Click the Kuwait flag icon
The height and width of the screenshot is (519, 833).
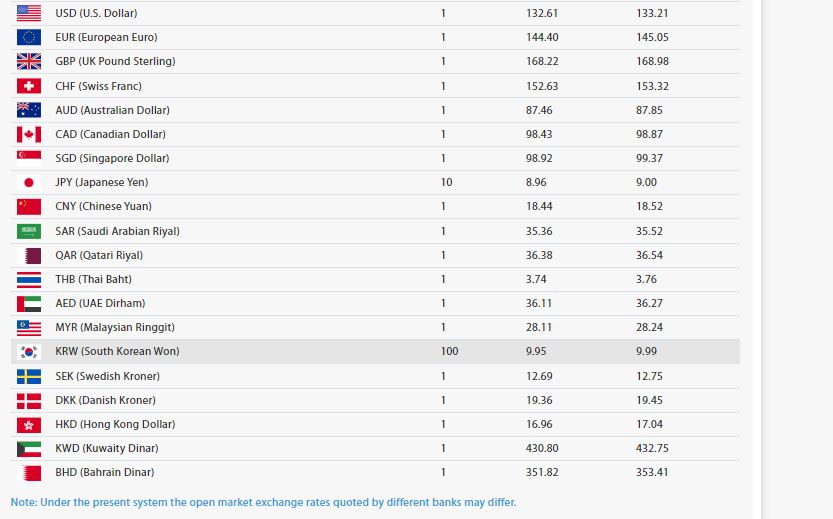point(29,448)
